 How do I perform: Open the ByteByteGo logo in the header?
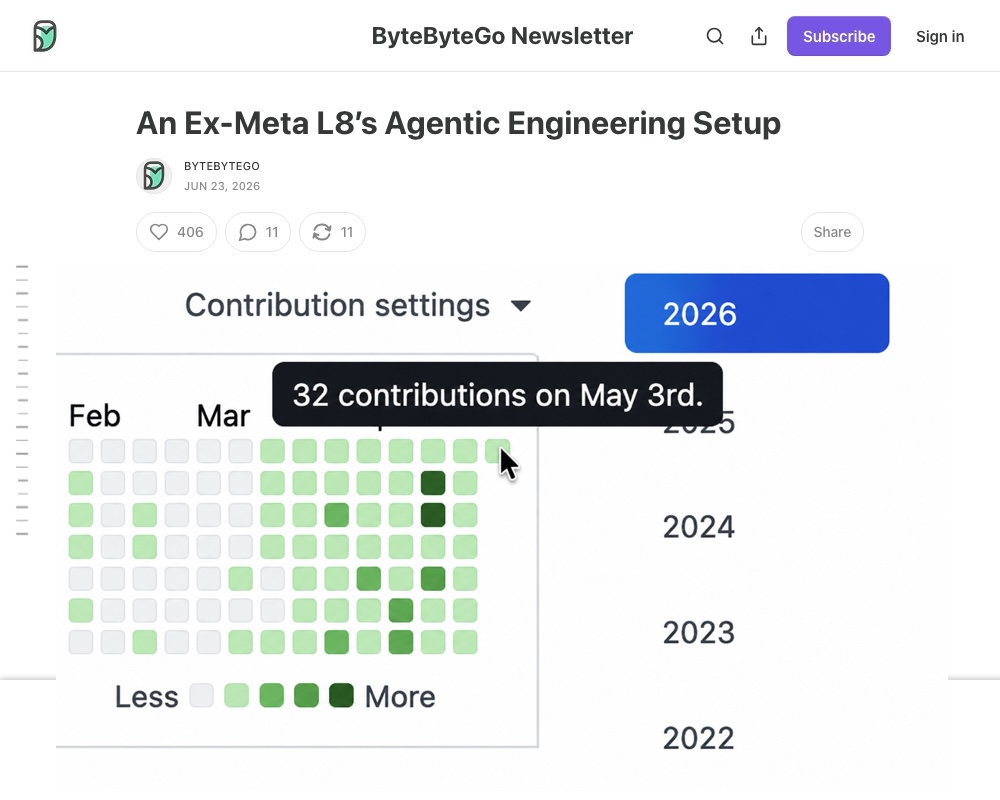tap(45, 36)
